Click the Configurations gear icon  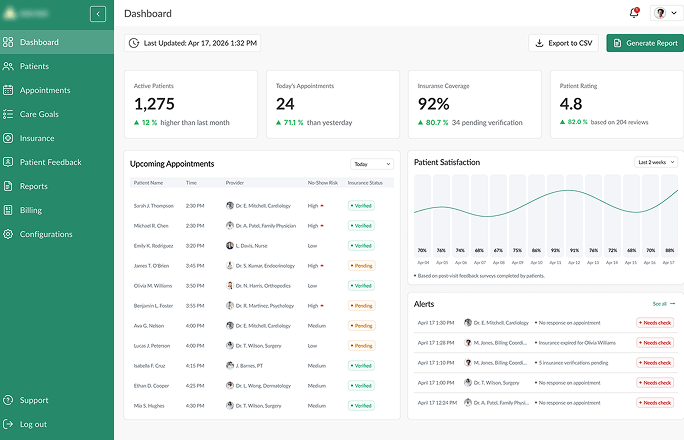point(8,234)
